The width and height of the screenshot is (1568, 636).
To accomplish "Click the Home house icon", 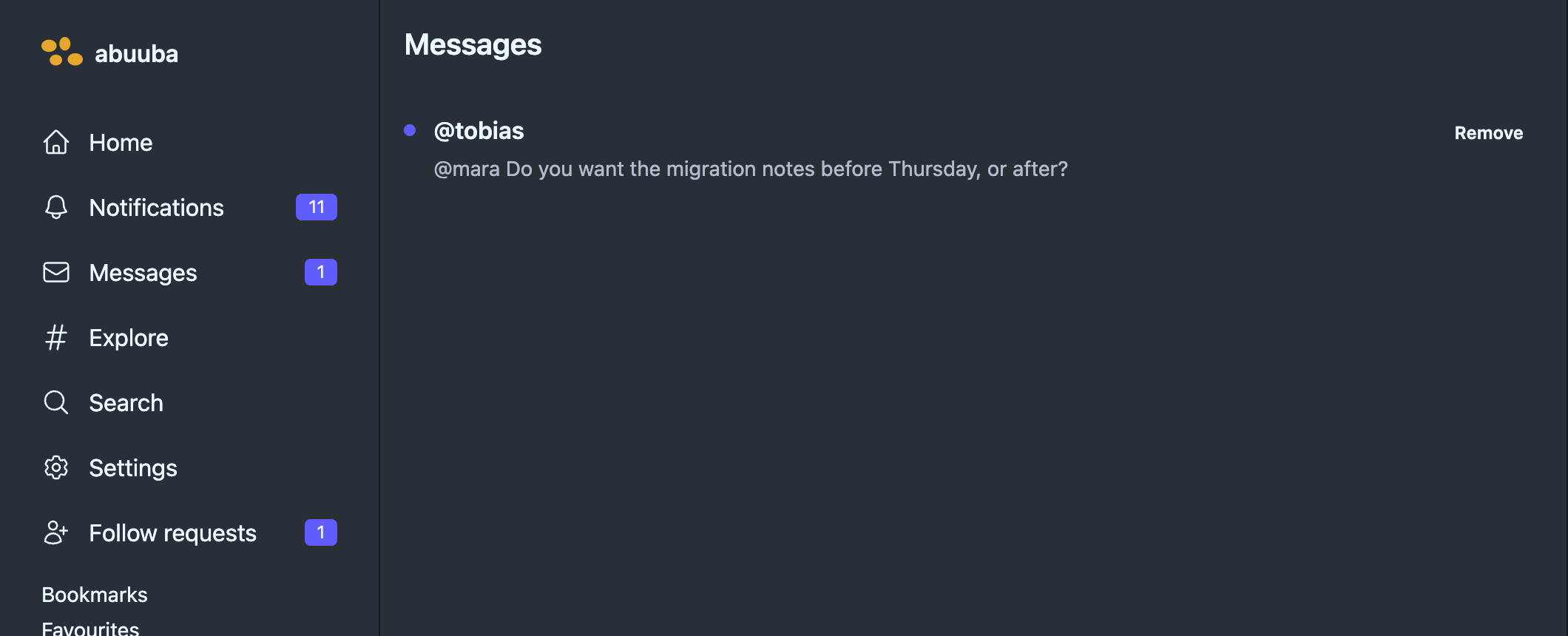I will click(x=56, y=142).
